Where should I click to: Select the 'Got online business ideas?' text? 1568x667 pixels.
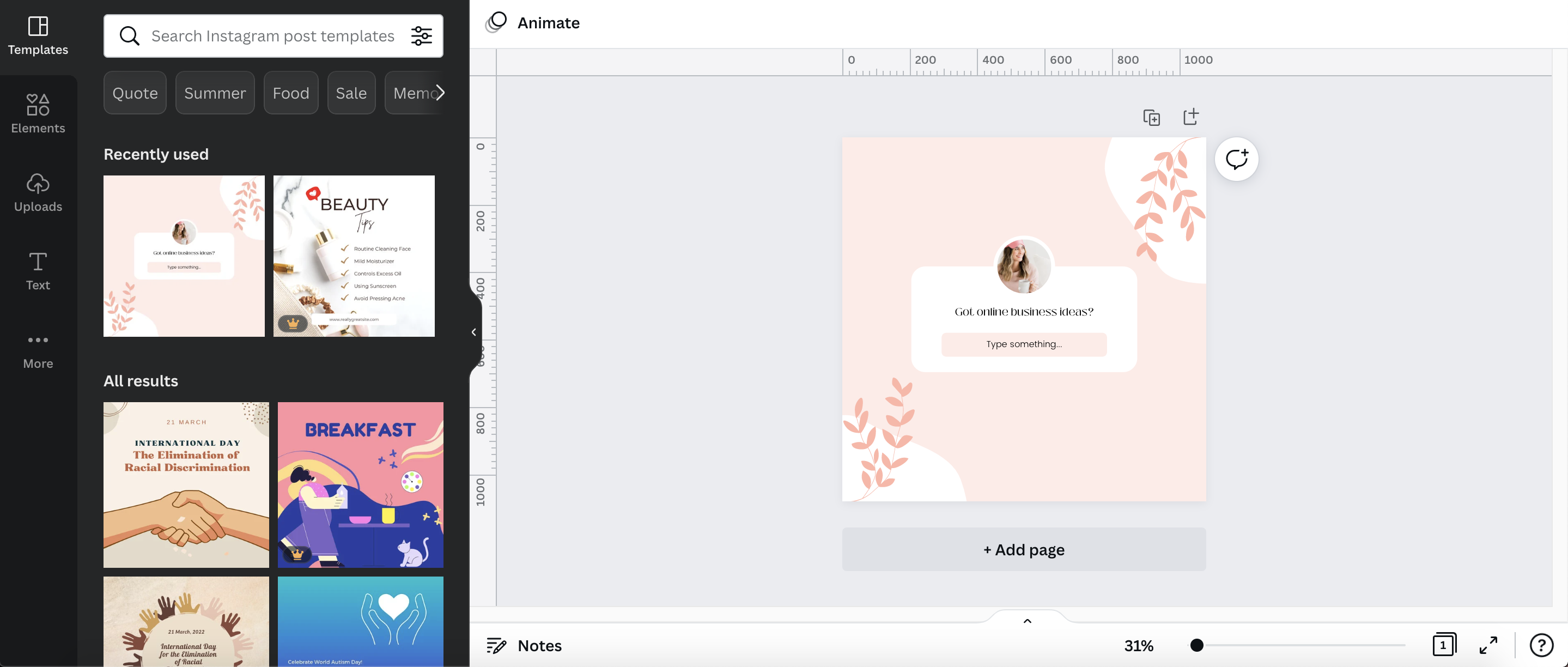1024,312
